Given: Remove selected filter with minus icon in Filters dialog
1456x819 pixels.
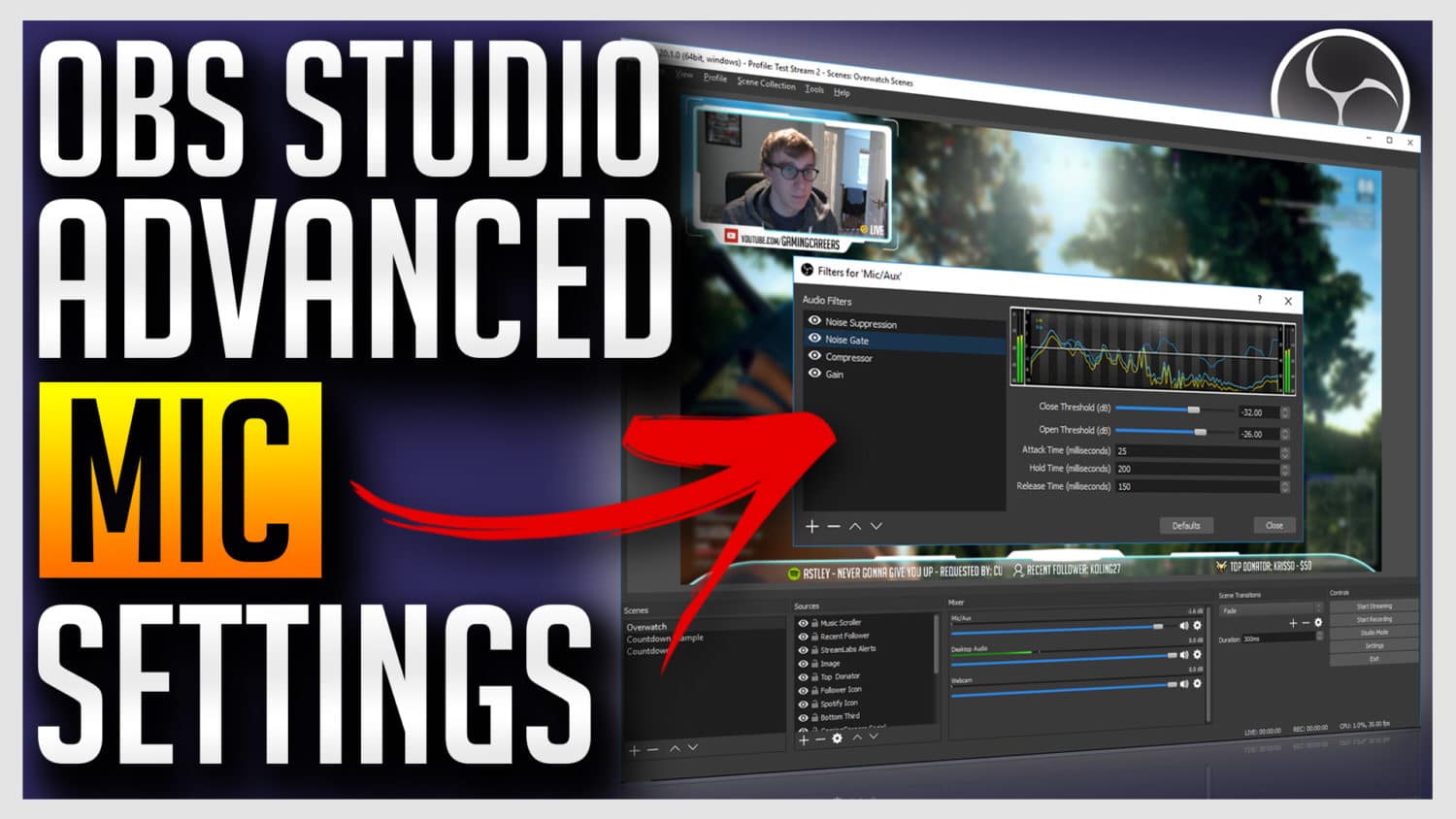Looking at the screenshot, I should point(834,526).
